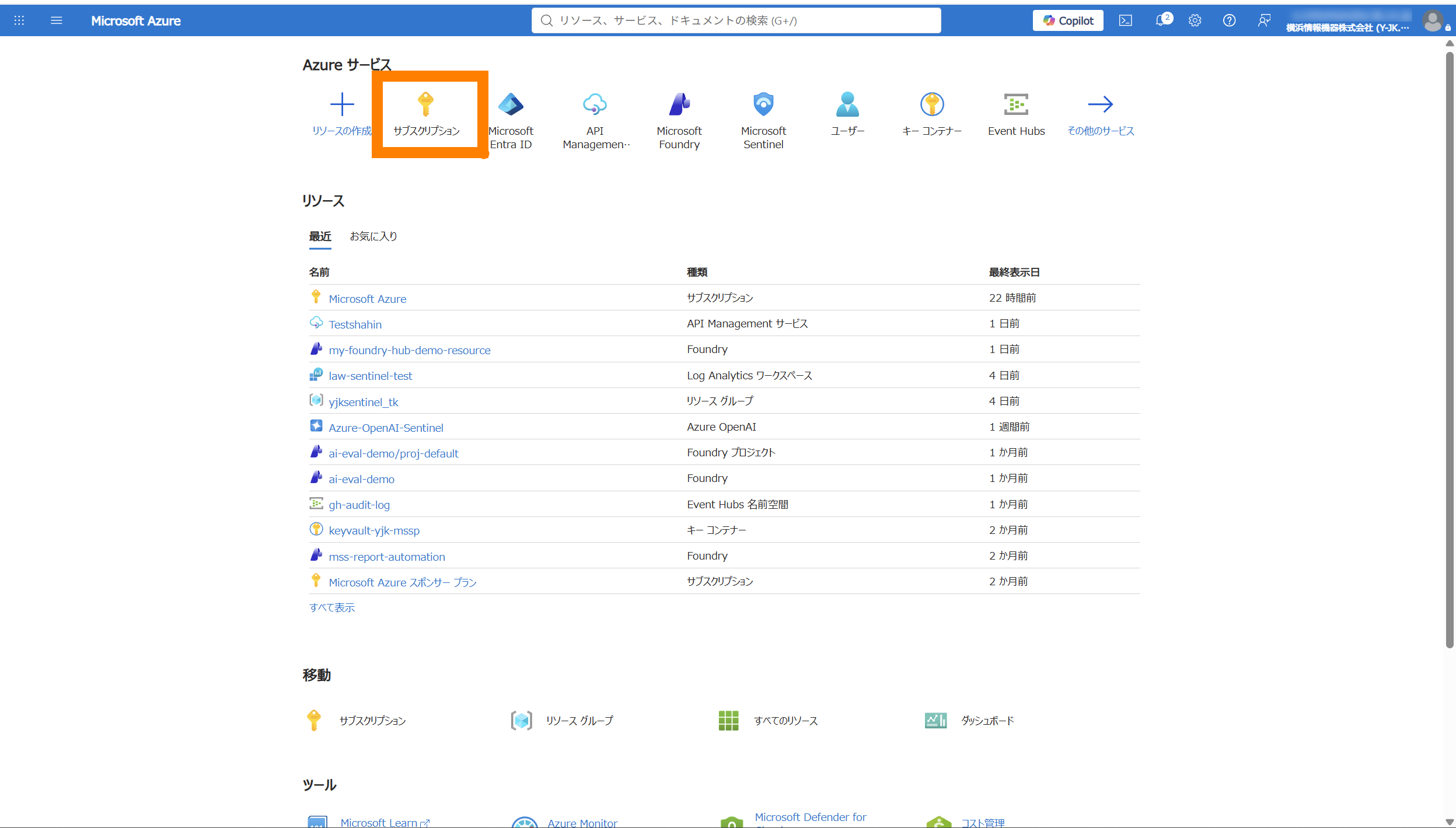Click the scrollbar down arrow
This screenshot has width=1456, height=828.
pos(1450,822)
